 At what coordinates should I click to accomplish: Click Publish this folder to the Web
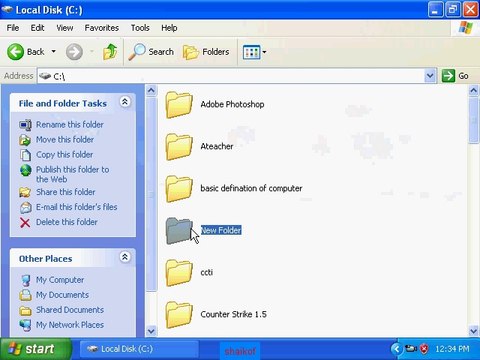coord(73,174)
